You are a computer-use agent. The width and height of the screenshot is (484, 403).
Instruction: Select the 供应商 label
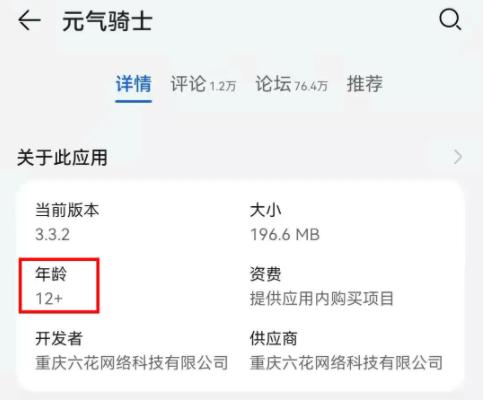click(274, 339)
